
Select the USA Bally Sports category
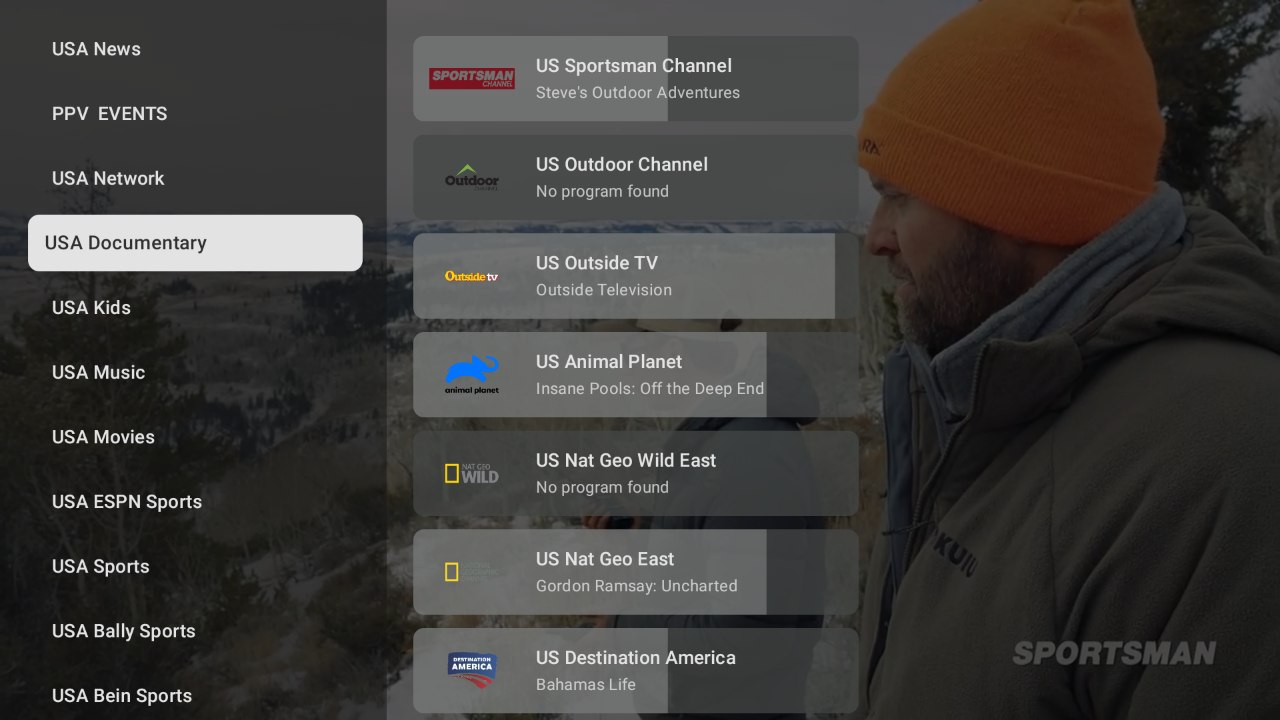click(x=124, y=631)
